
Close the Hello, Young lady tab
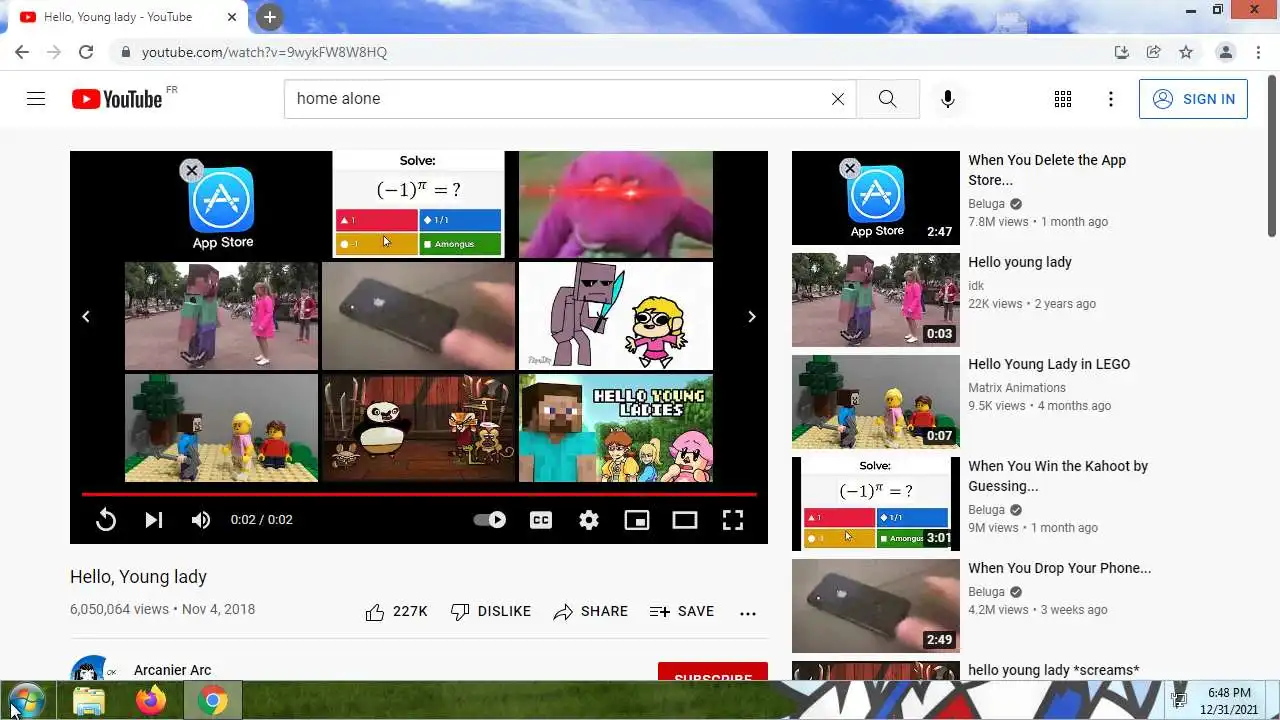(x=232, y=17)
